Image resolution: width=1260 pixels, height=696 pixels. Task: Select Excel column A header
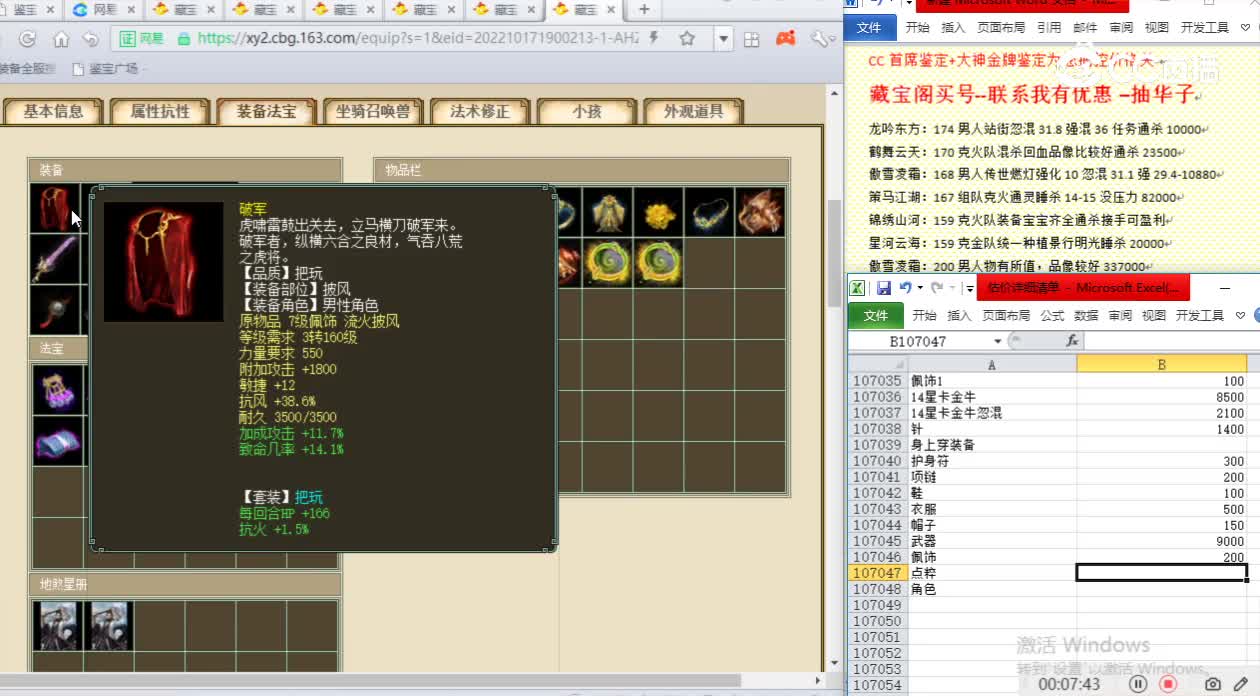click(992, 365)
